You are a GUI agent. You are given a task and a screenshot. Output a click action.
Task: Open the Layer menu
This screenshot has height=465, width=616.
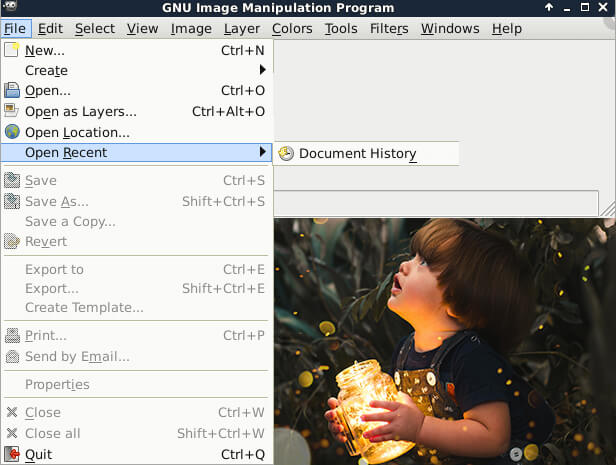point(242,28)
